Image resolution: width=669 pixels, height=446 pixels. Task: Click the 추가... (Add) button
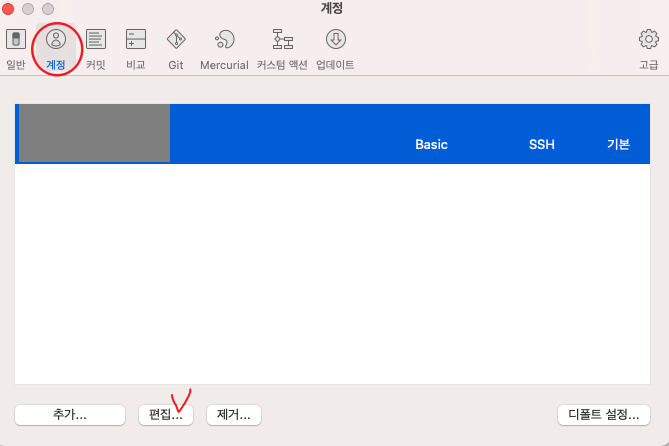point(70,415)
